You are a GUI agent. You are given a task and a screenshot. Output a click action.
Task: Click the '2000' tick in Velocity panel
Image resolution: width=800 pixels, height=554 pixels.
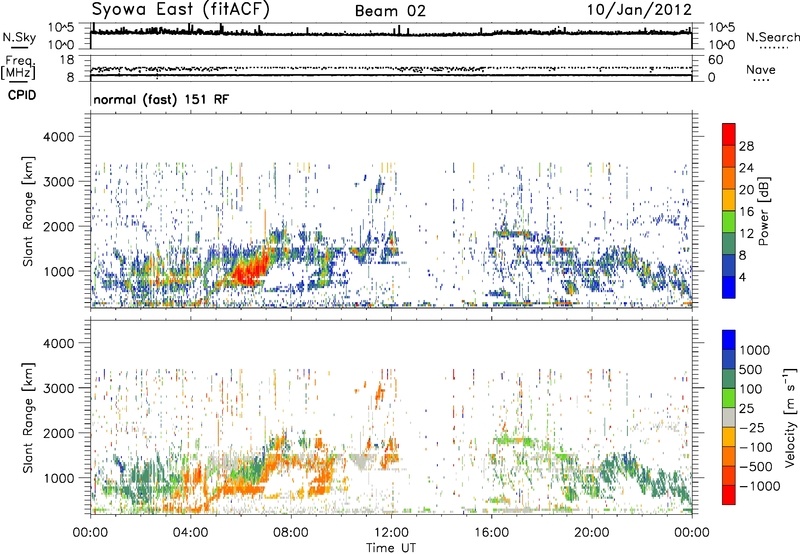[59, 433]
